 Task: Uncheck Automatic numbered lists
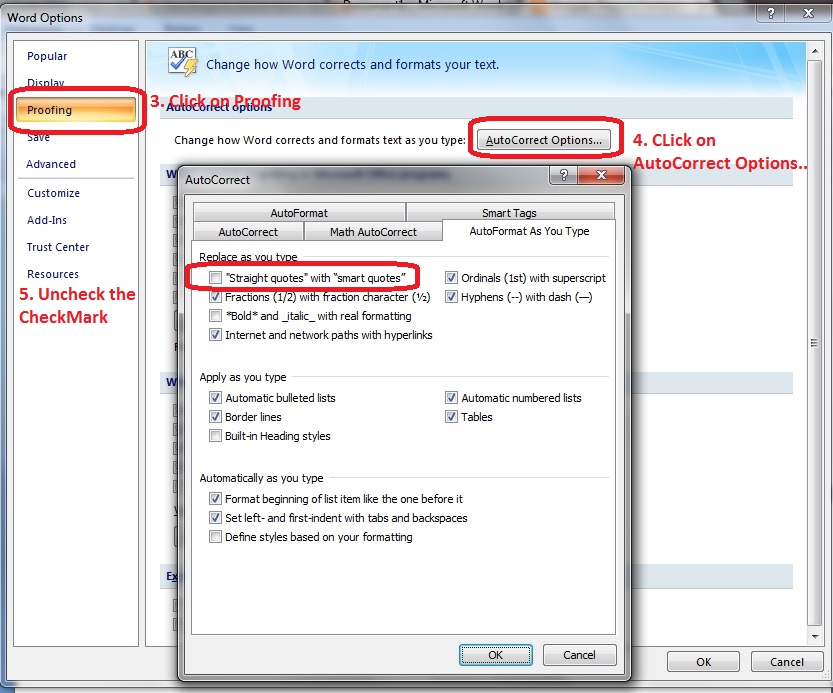(x=453, y=398)
